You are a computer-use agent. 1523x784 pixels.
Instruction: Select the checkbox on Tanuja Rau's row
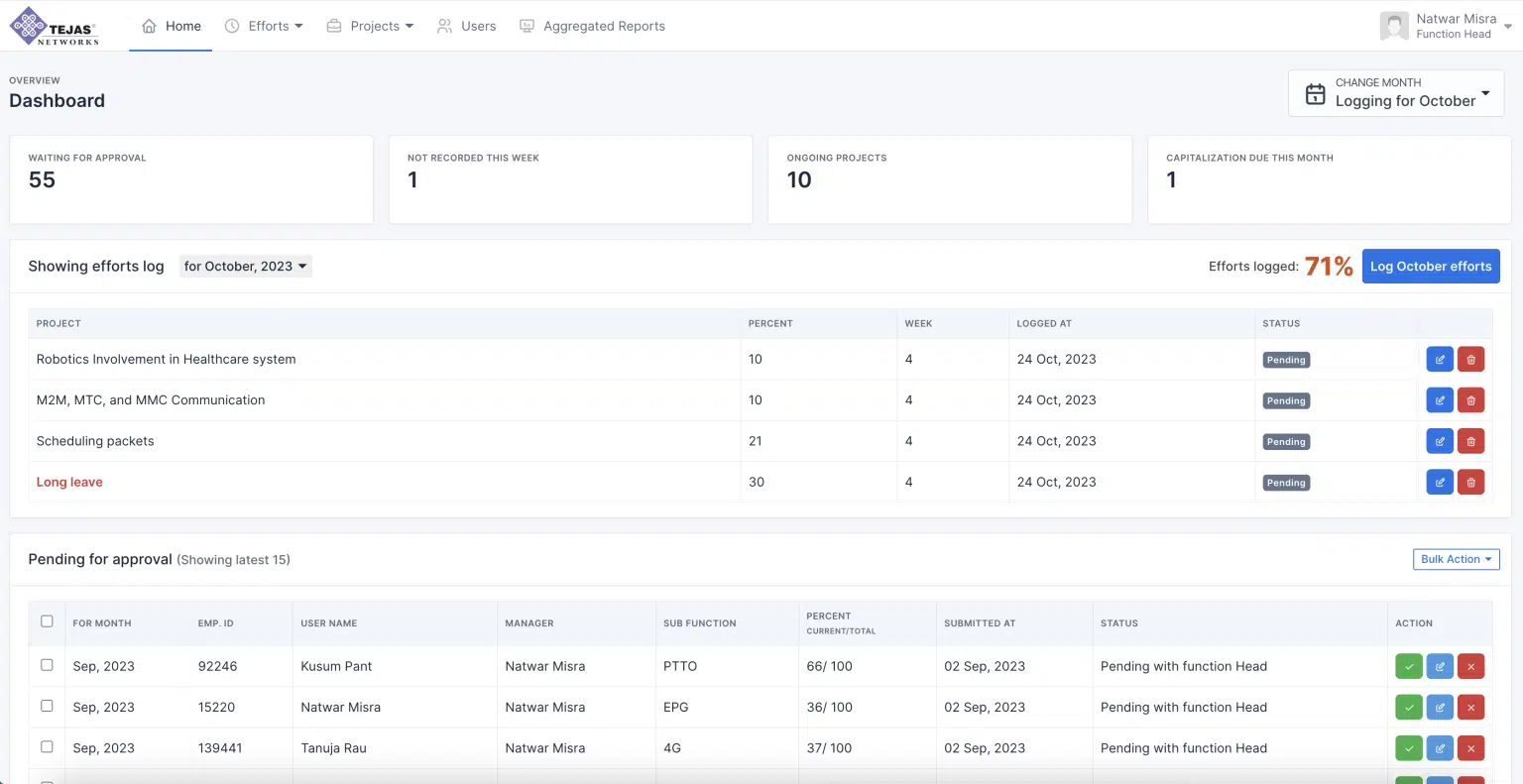[47, 747]
